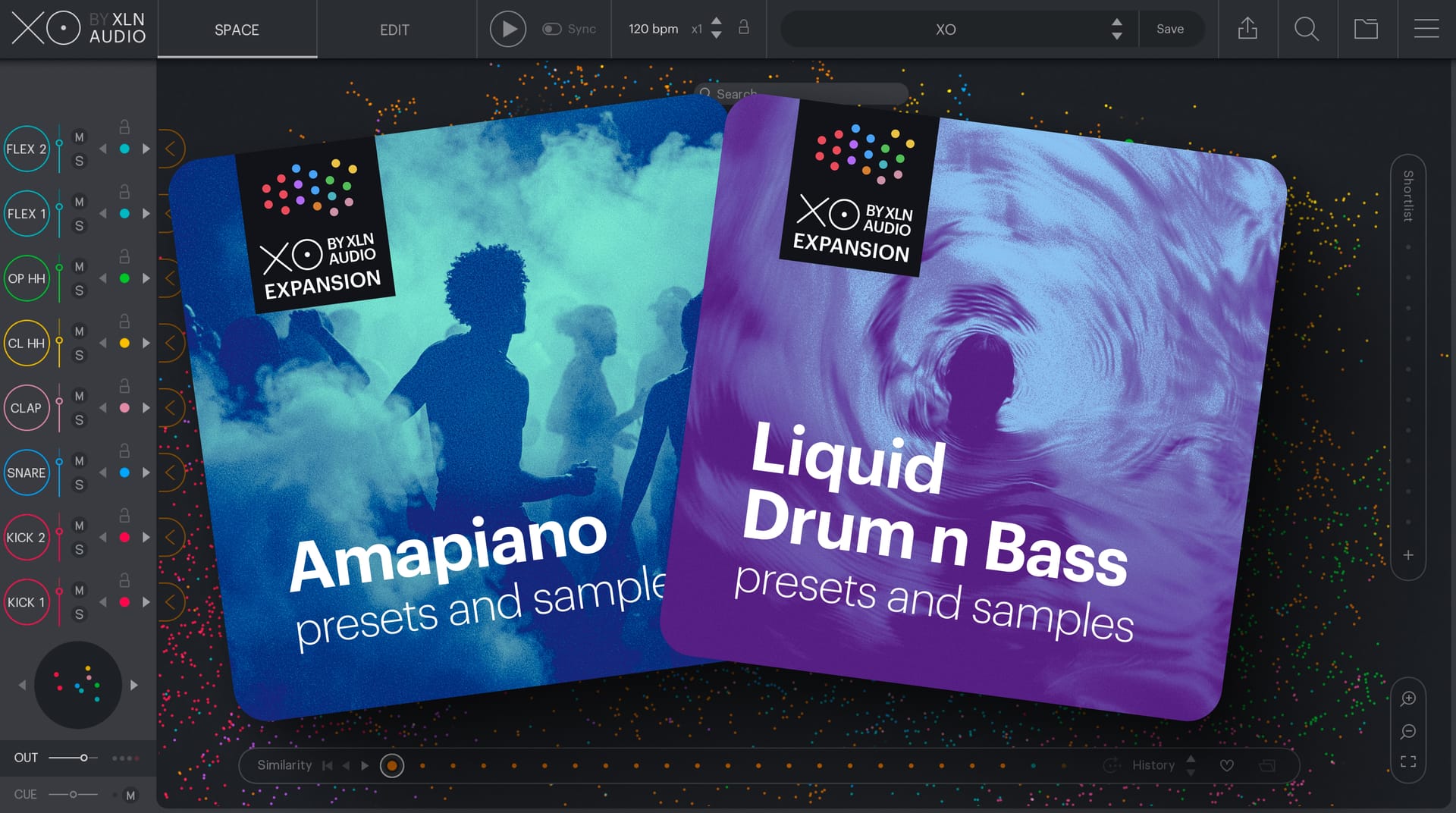Adjust the OUT volume slider
This screenshot has height=813, width=1456.
click(x=73, y=758)
